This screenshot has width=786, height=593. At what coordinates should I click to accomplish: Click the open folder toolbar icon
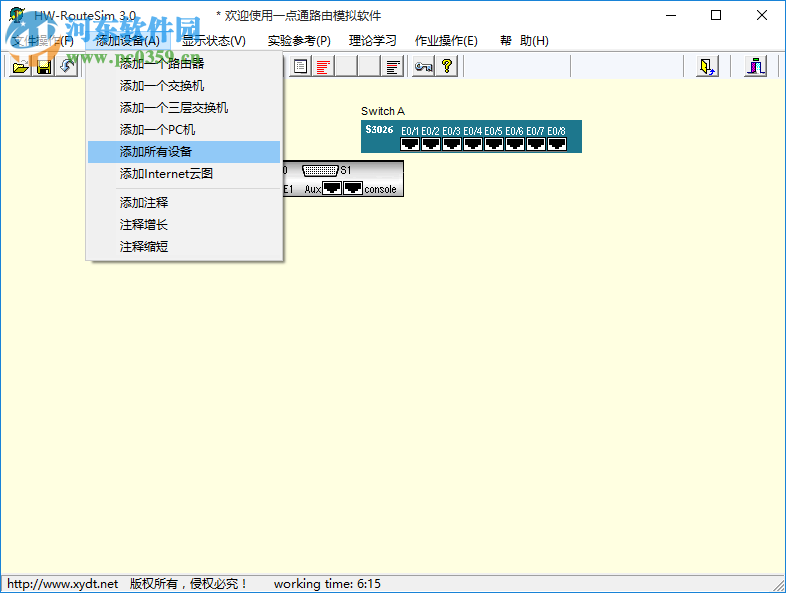21,66
